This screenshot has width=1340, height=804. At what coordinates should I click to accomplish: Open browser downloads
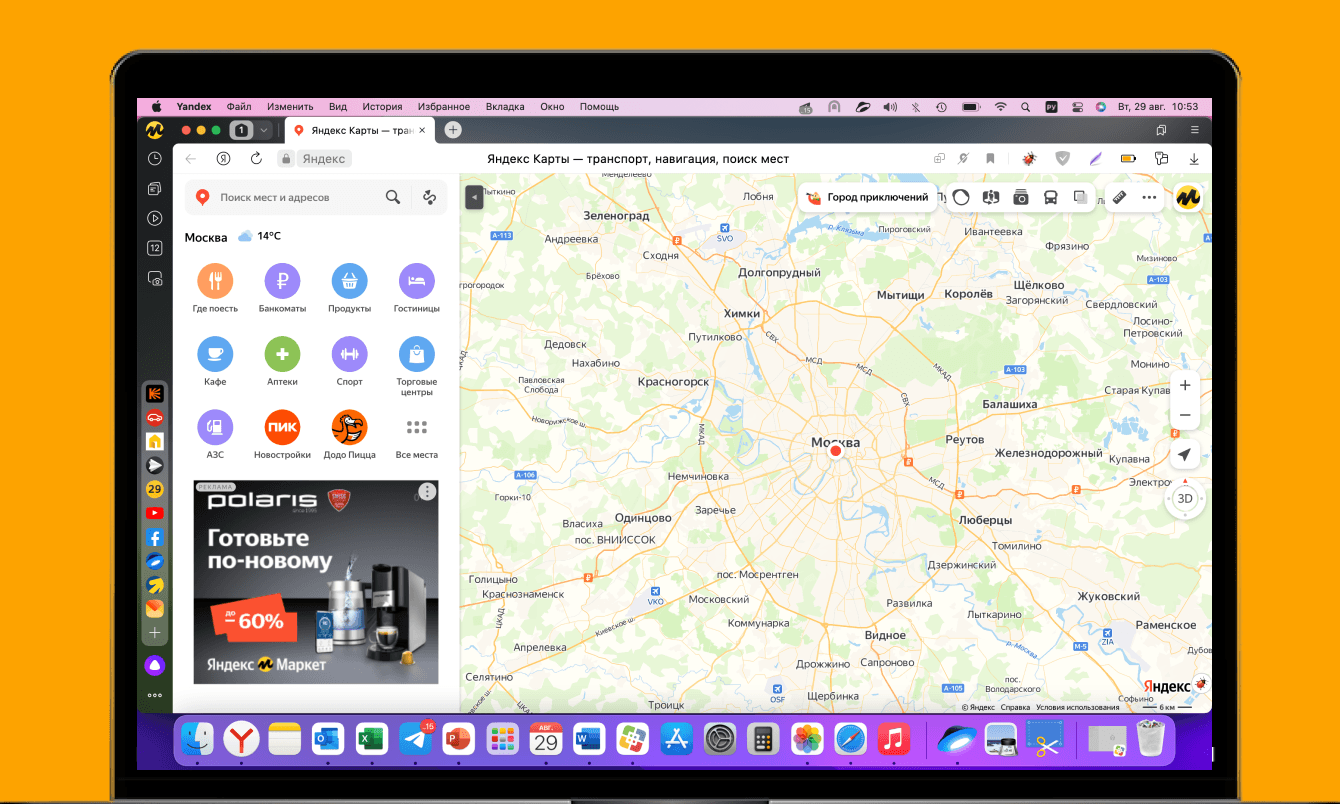(1194, 158)
